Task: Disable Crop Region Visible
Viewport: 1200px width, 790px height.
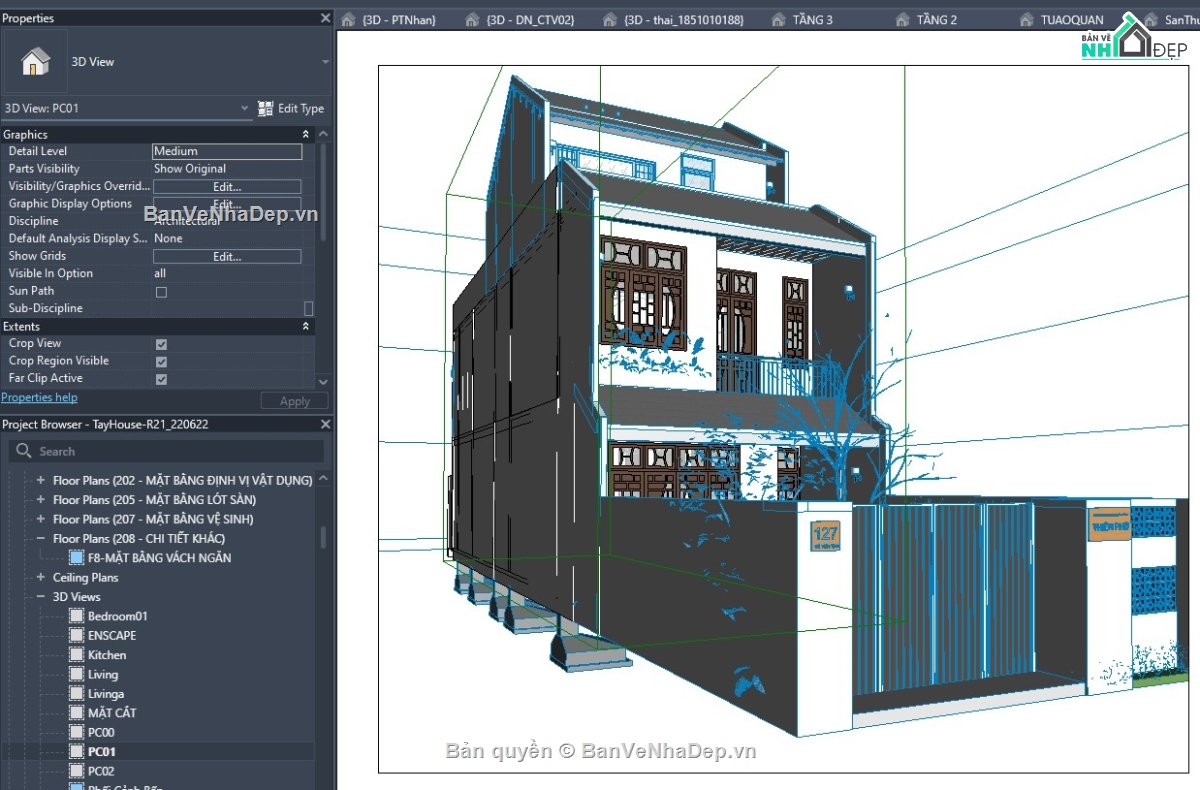Action: coord(161,360)
